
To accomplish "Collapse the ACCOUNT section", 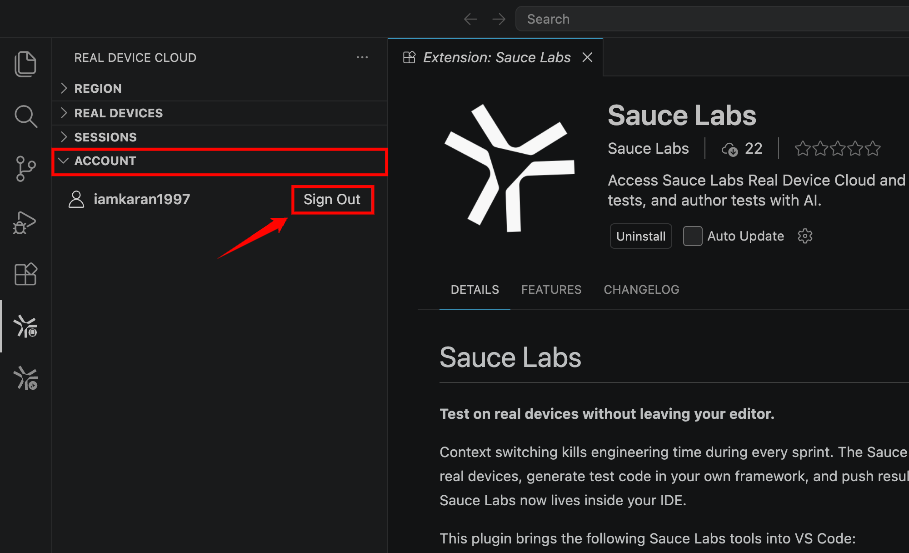I will [219, 161].
